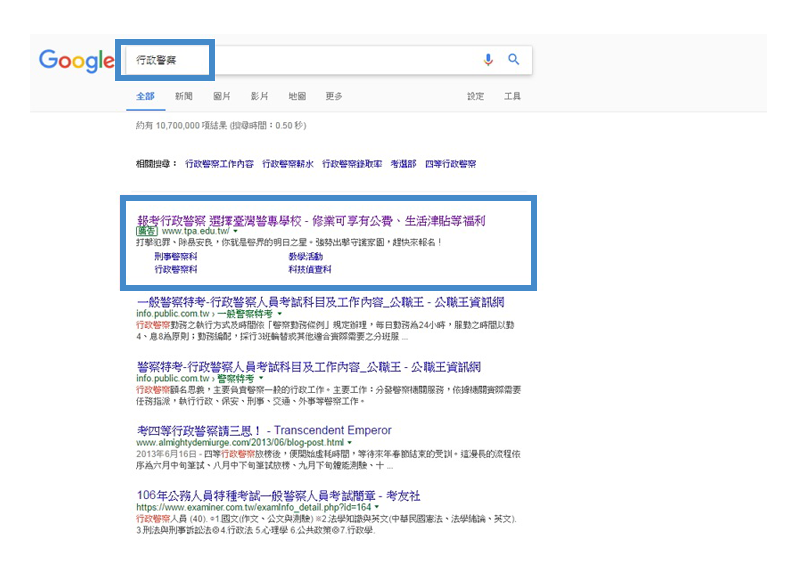Expand arrow beside examiner.com.tw URL
The height and width of the screenshot is (582, 800).
pyautogui.click(x=377, y=507)
